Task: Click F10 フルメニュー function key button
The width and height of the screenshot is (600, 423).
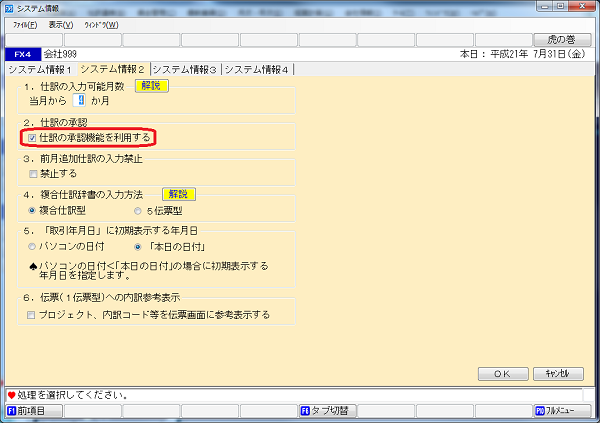Action: (562, 411)
